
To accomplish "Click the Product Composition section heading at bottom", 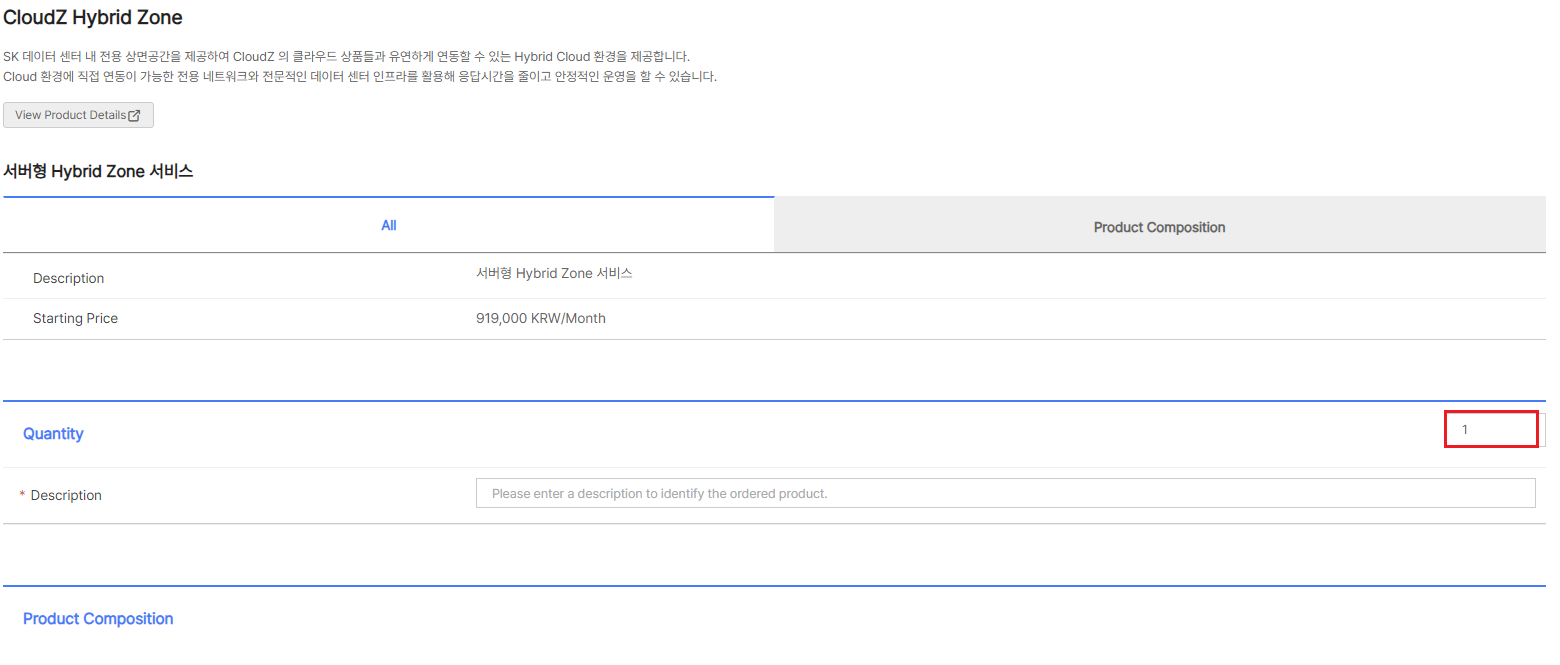I will pyautogui.click(x=98, y=618).
